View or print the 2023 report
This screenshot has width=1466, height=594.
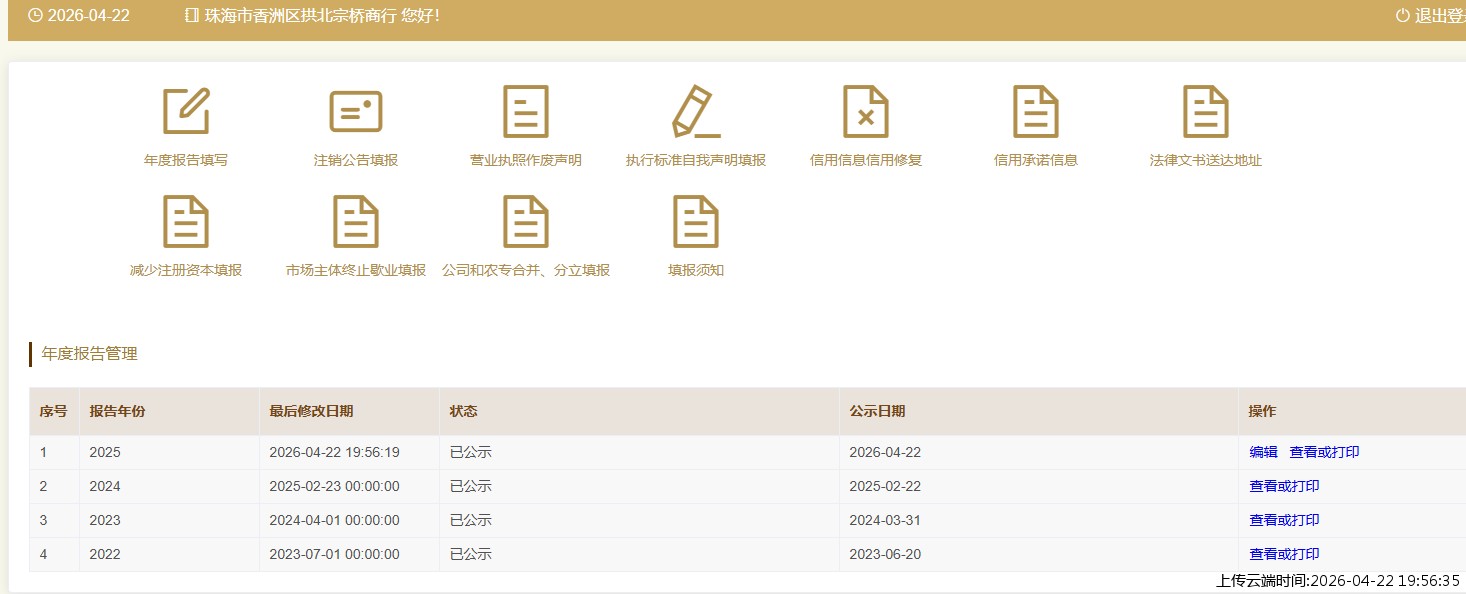click(1284, 520)
